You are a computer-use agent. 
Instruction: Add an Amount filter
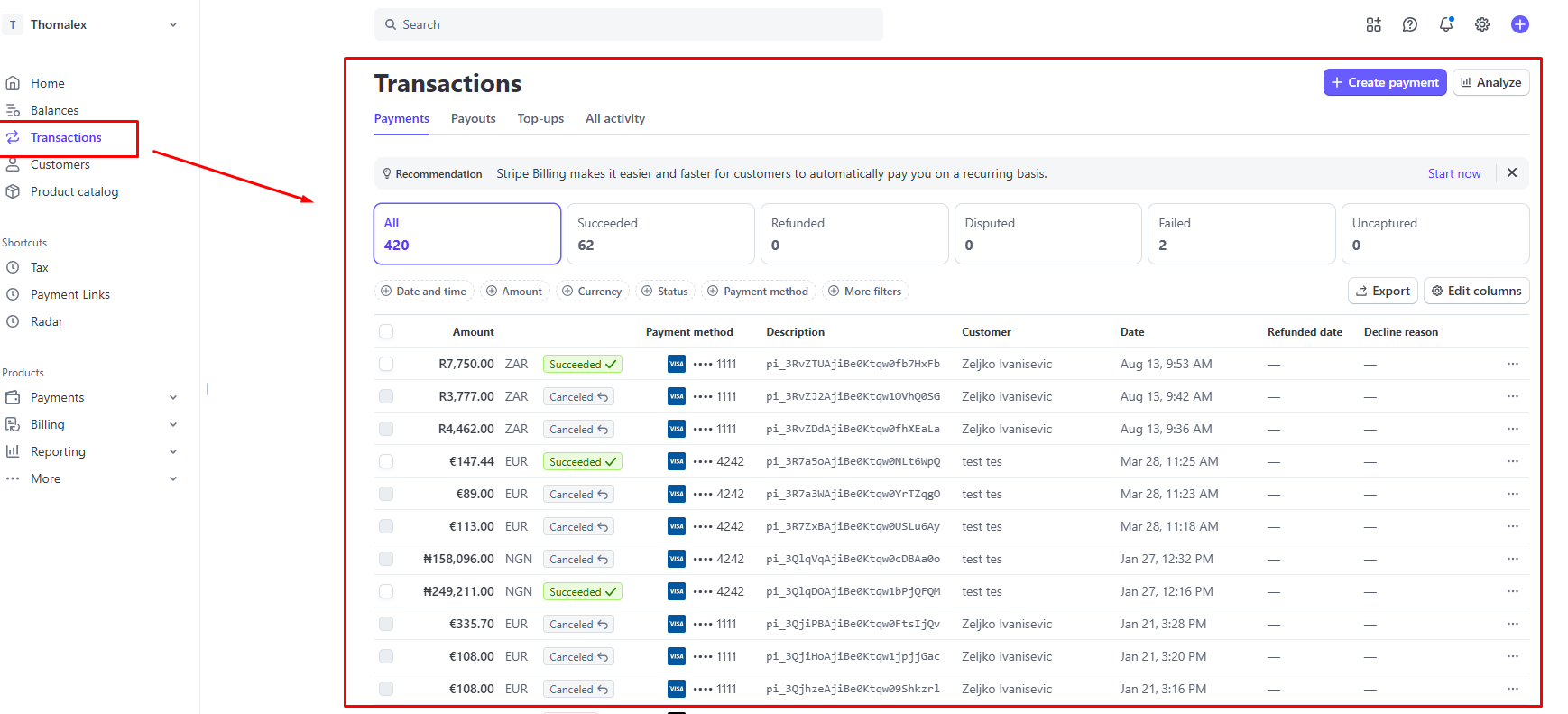click(x=514, y=291)
